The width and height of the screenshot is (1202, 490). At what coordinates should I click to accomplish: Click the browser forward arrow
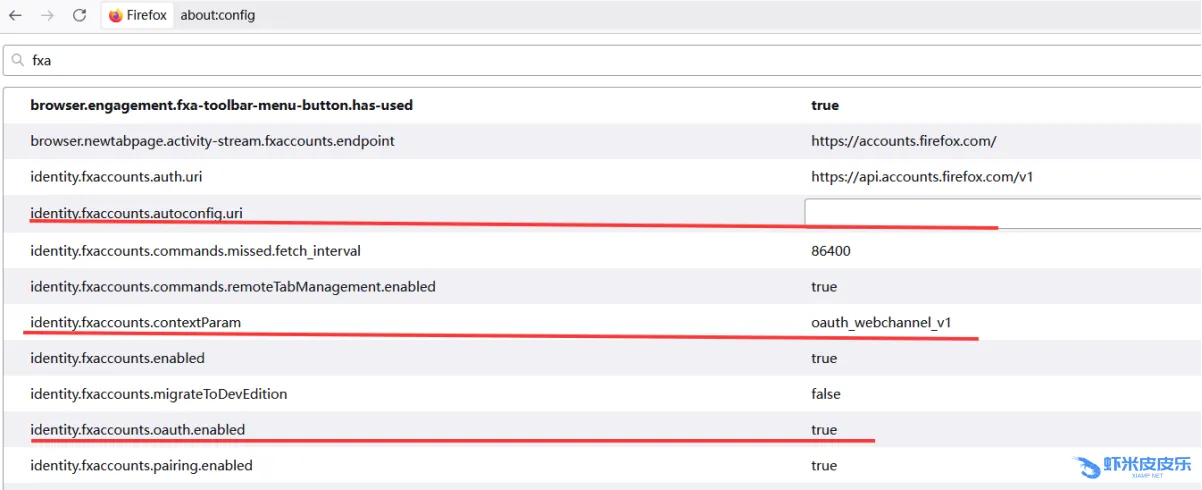(x=47, y=16)
